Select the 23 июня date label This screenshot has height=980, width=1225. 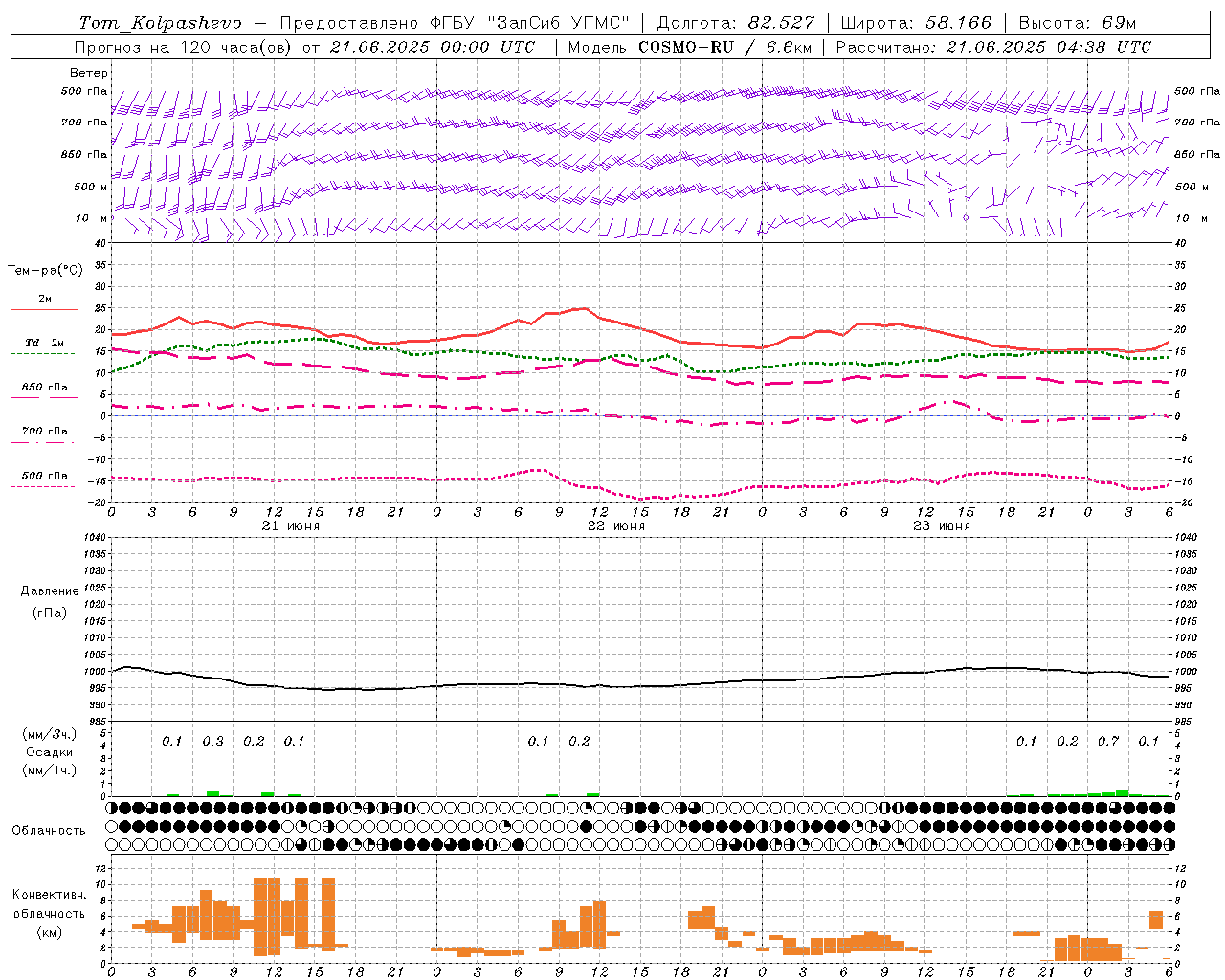942,526
